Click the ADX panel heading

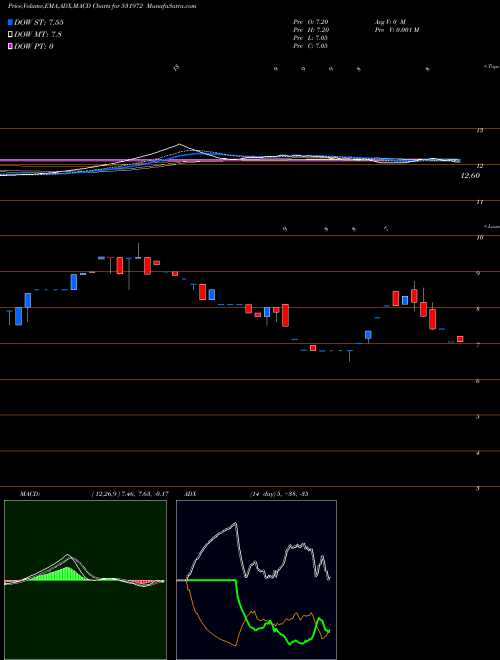pyautogui.click(x=191, y=494)
